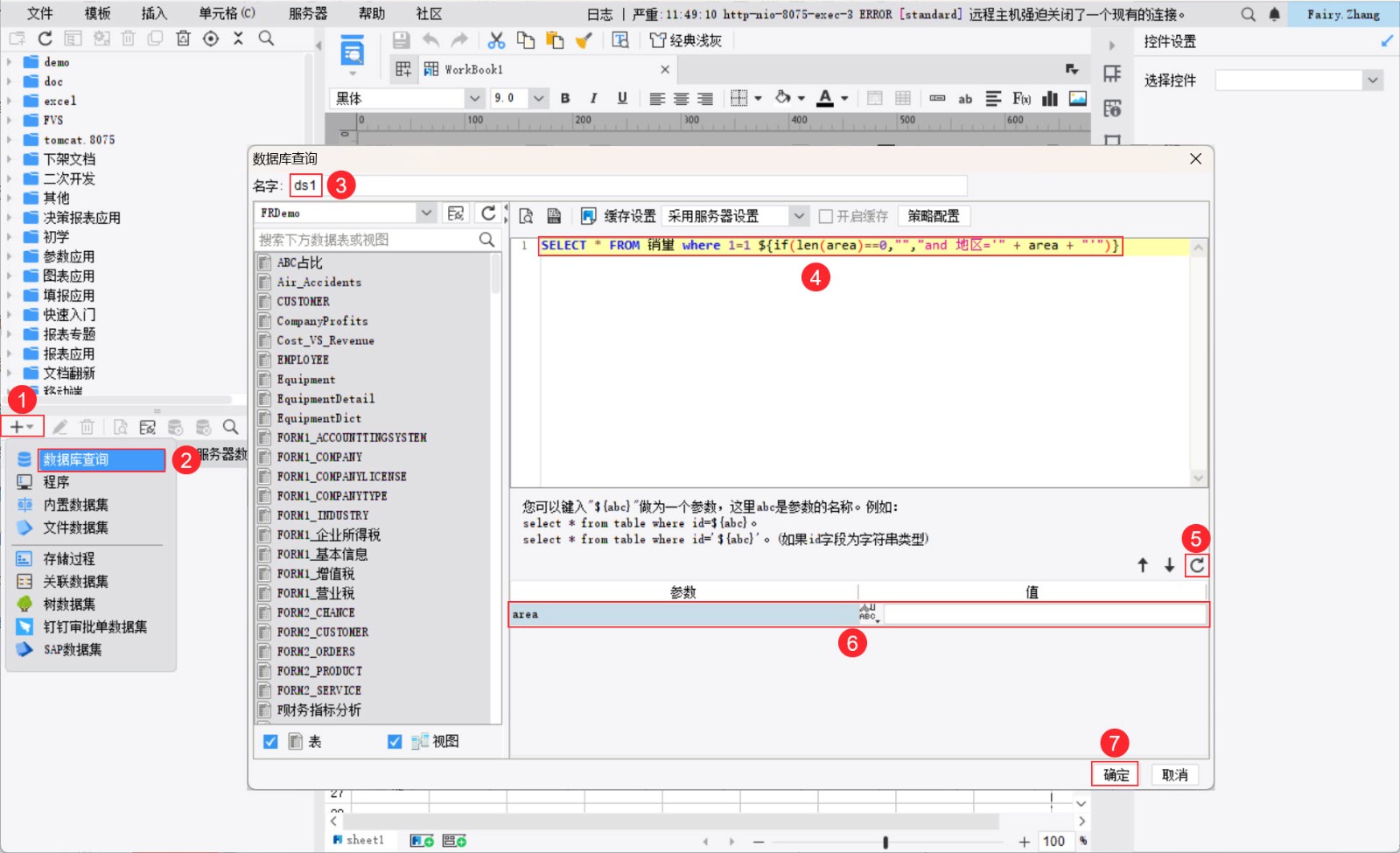This screenshot has width=1400, height=853.
Task: Expand the 图表应用 folder
Action: tap(9, 276)
